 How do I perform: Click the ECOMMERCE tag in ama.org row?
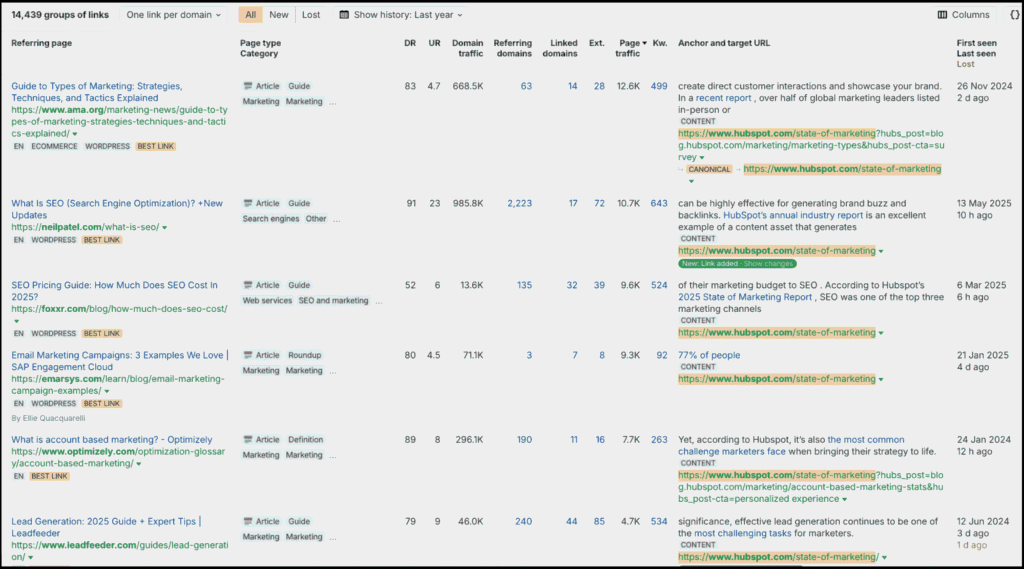(54, 146)
